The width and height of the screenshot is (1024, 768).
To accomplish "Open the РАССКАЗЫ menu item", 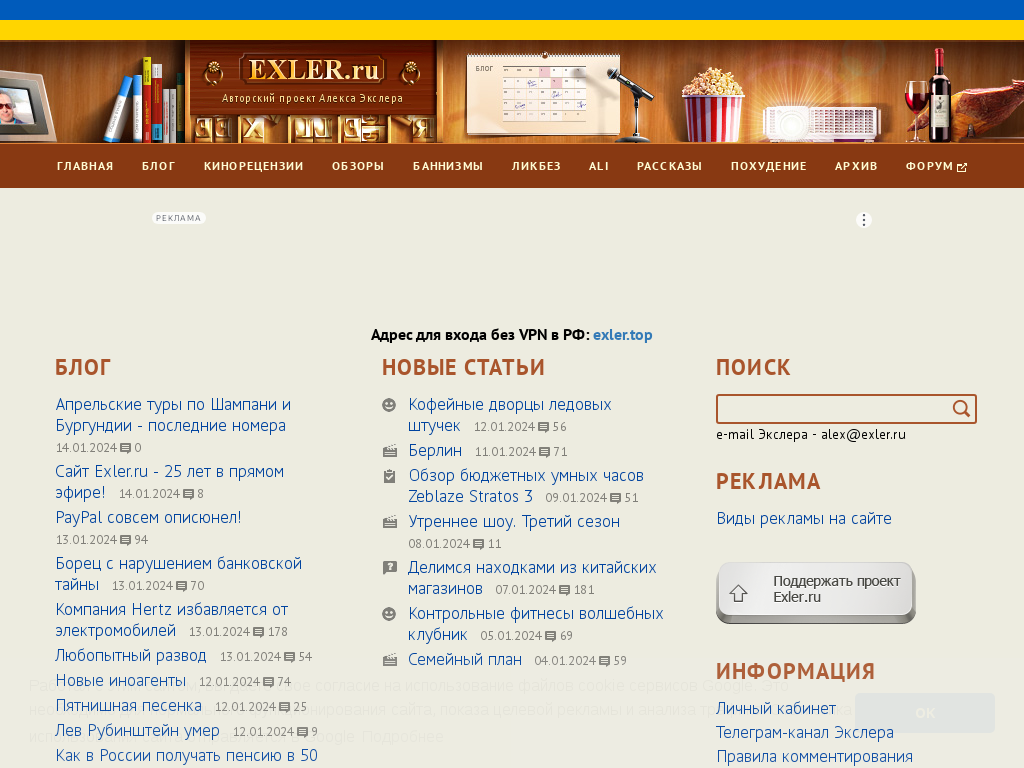I will (x=669, y=167).
